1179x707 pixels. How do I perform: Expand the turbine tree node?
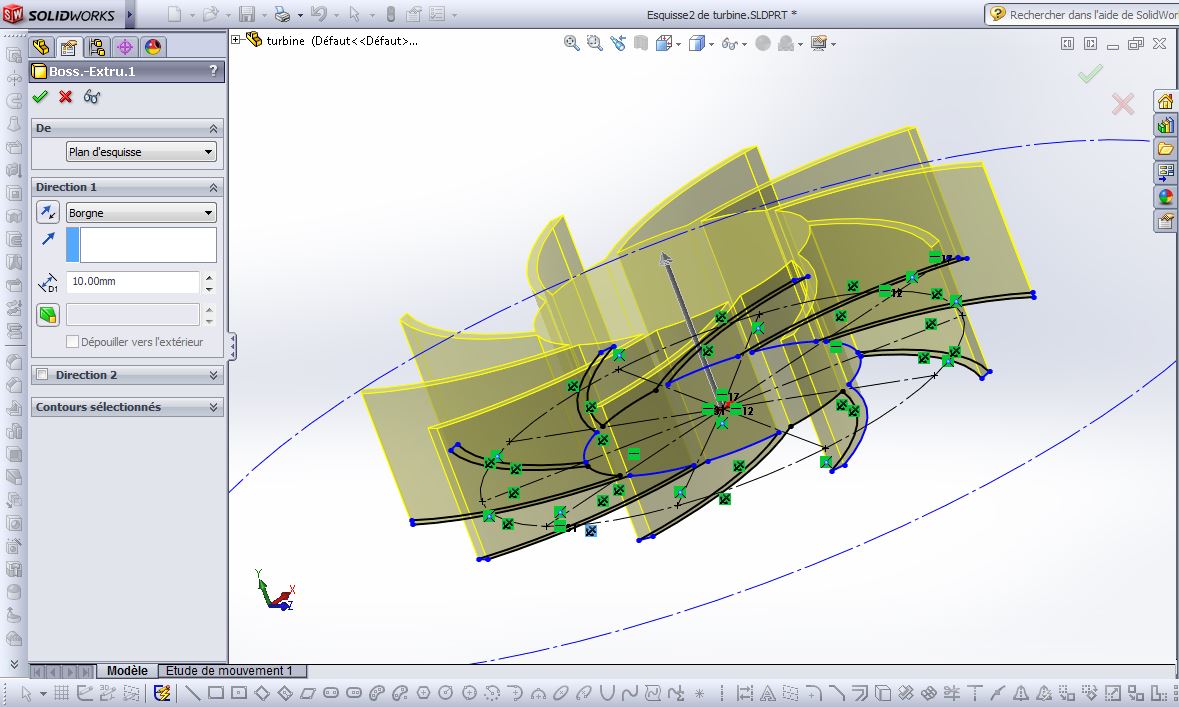(236, 40)
